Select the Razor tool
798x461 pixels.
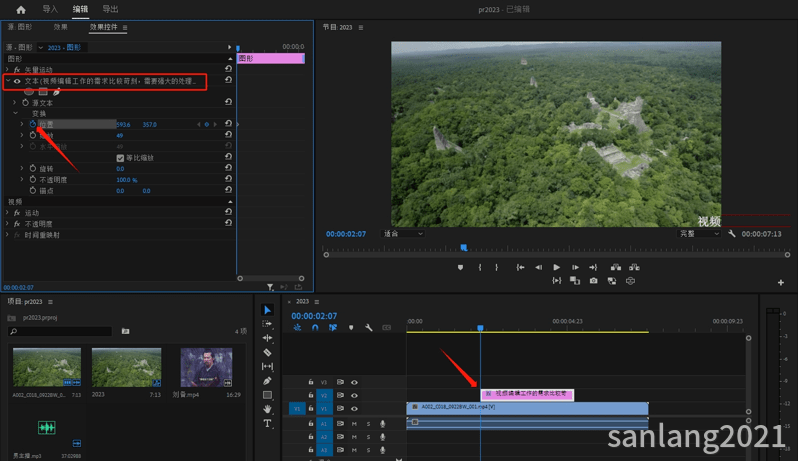(267, 352)
